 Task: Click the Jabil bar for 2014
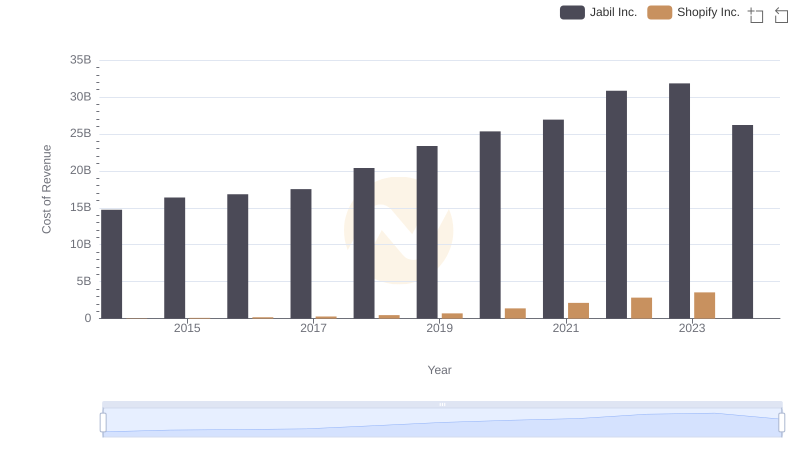point(112,264)
